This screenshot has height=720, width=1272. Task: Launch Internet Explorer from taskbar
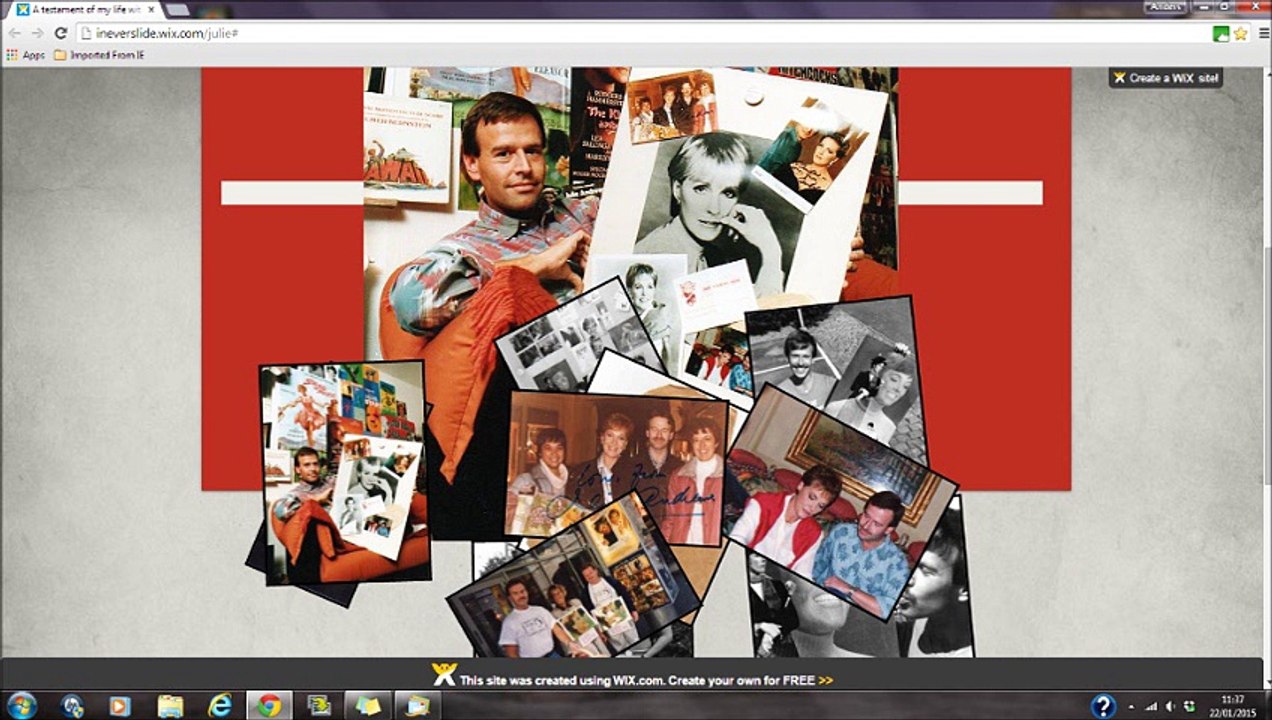220,706
